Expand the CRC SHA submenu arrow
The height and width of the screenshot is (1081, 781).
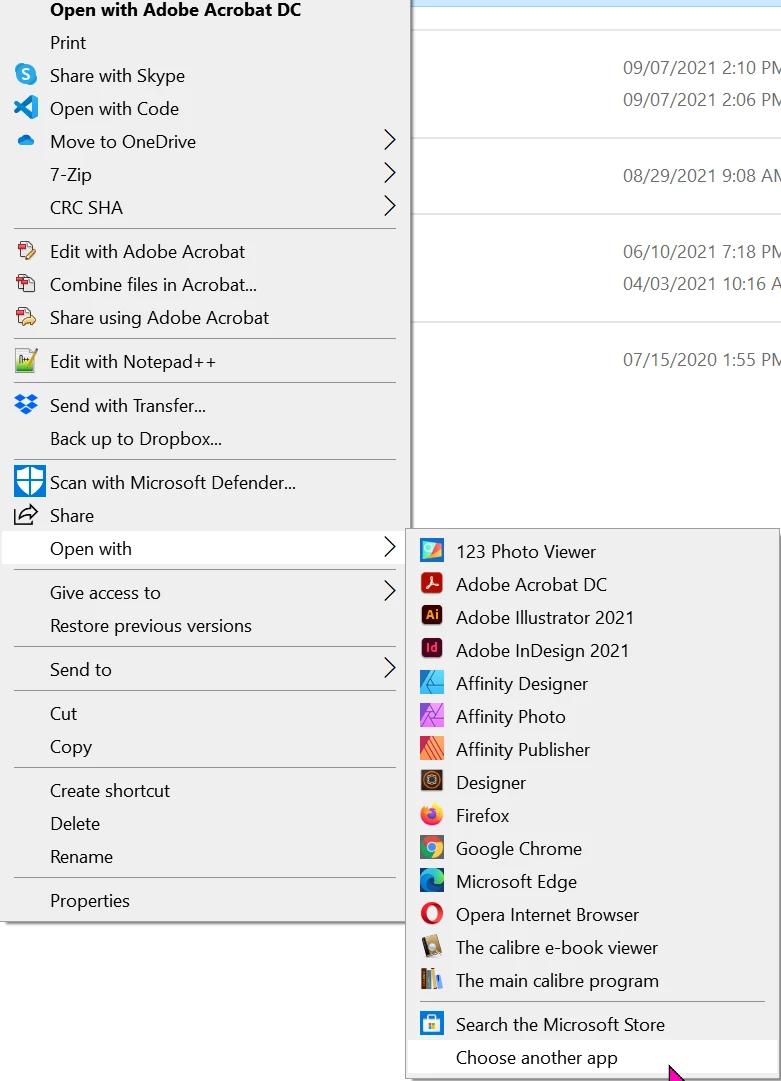(389, 206)
